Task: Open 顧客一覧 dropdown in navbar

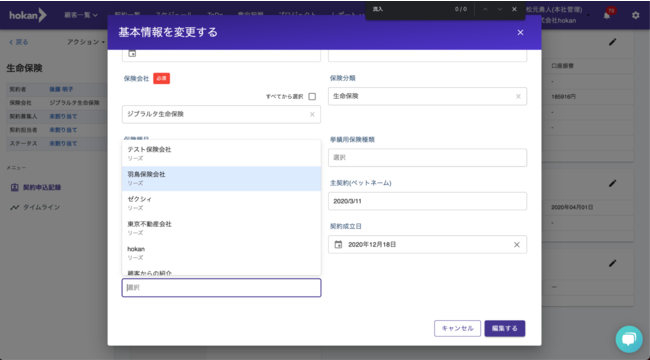Action: [81, 15]
